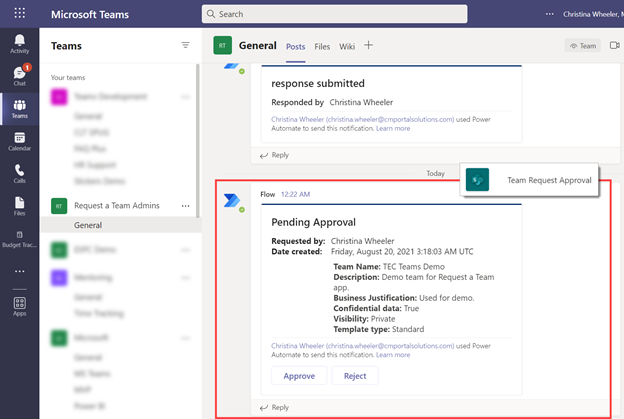Add a new tab with the plus icon

(x=369, y=45)
